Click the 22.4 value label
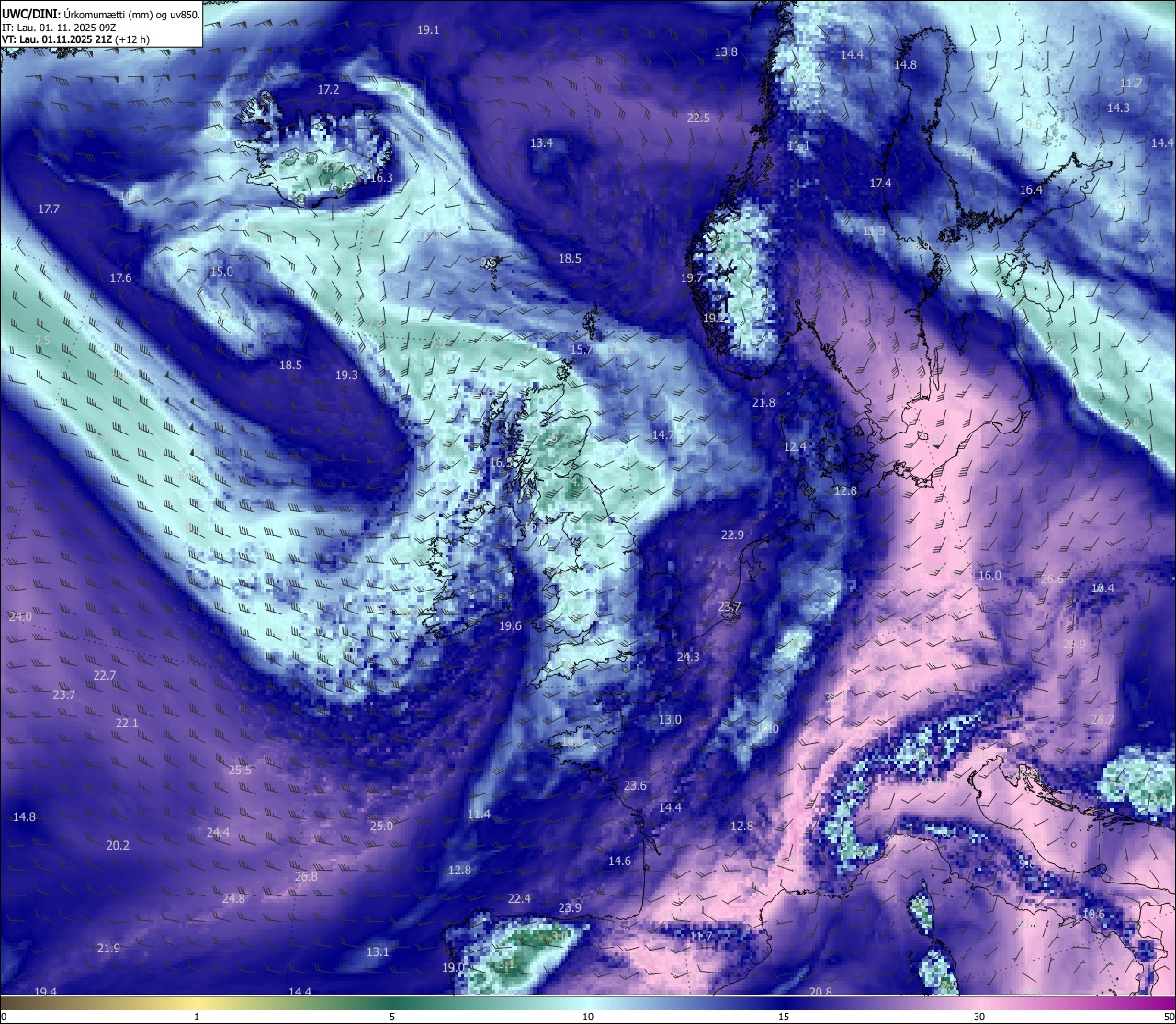 (x=519, y=899)
